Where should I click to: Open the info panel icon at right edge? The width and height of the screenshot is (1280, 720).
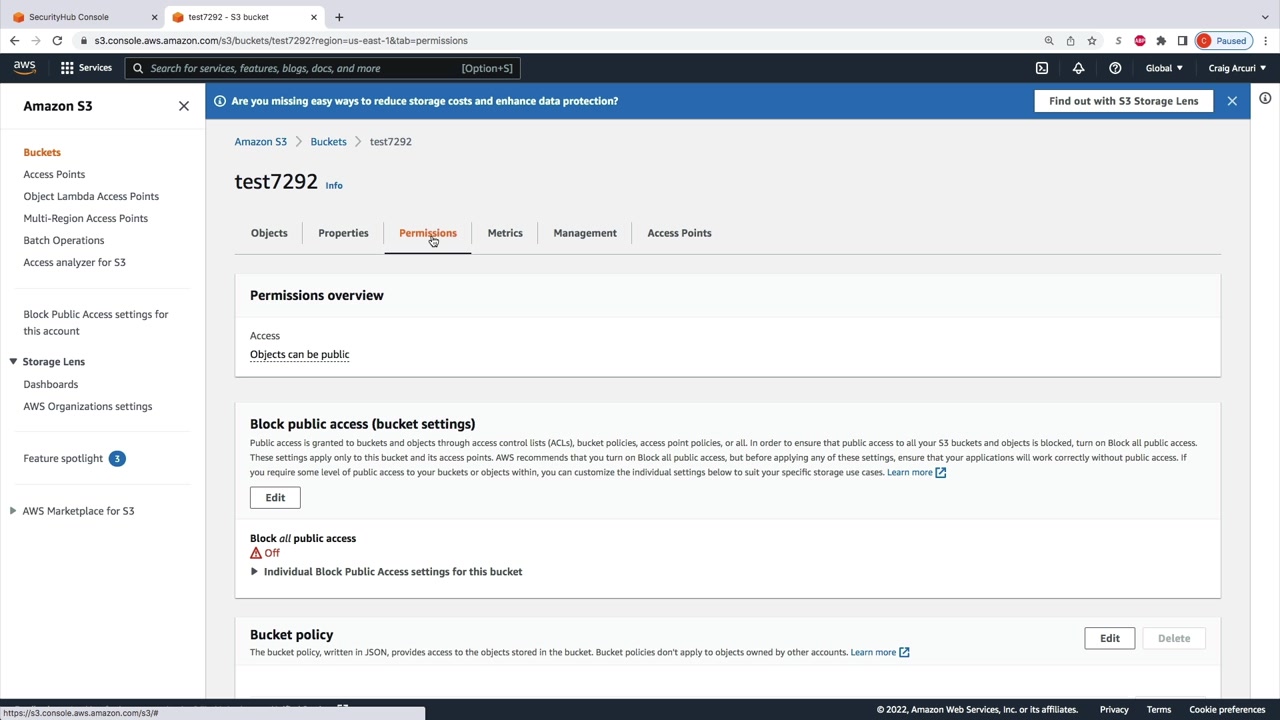(x=1265, y=98)
